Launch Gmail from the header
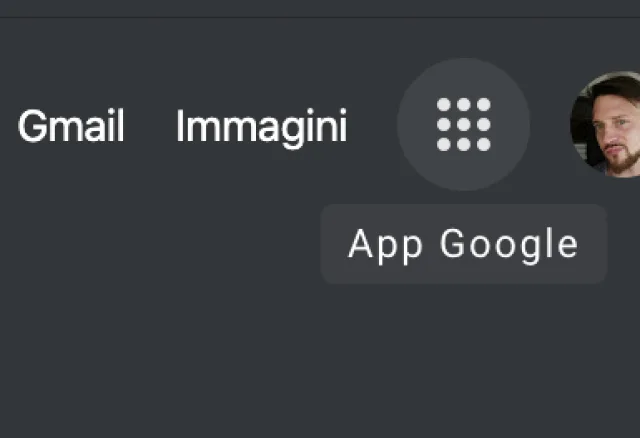This screenshot has width=640, height=438. (71, 127)
